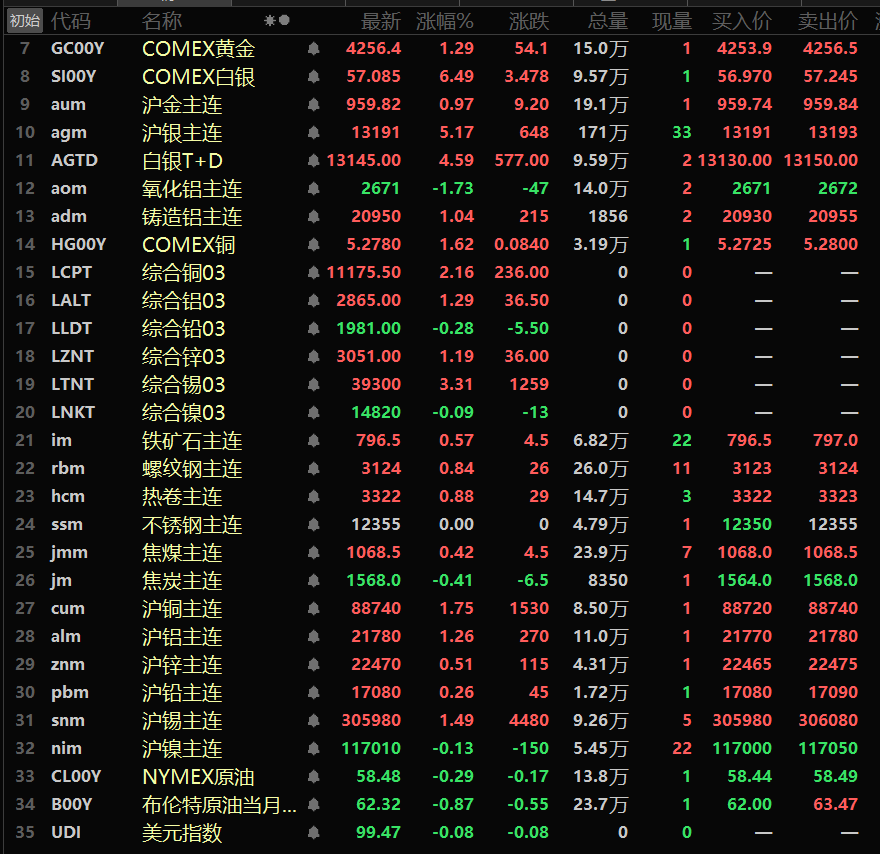Set alert bell on 沪银主连 row

pyautogui.click(x=313, y=132)
